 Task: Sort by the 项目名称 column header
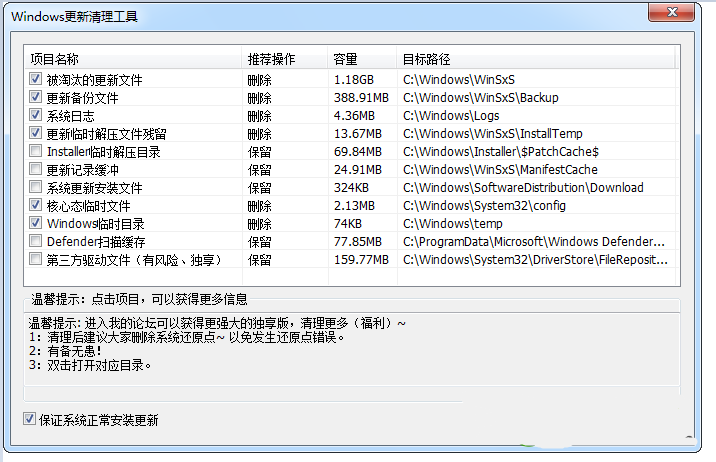[132, 59]
